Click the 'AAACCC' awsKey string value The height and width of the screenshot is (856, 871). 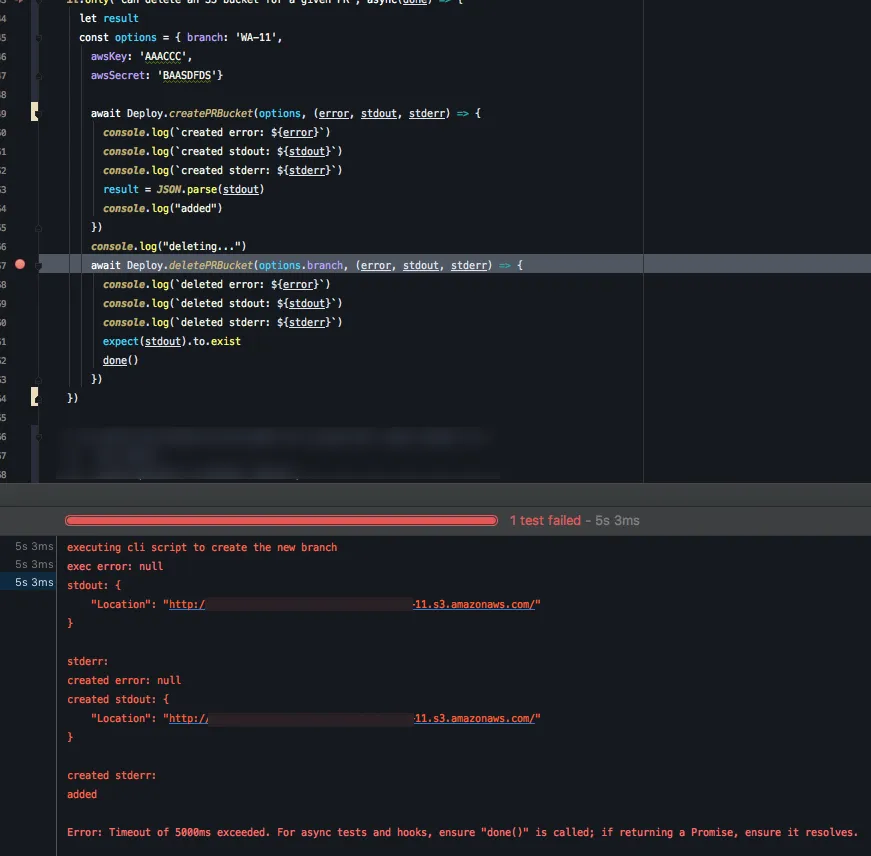pyautogui.click(x=163, y=57)
